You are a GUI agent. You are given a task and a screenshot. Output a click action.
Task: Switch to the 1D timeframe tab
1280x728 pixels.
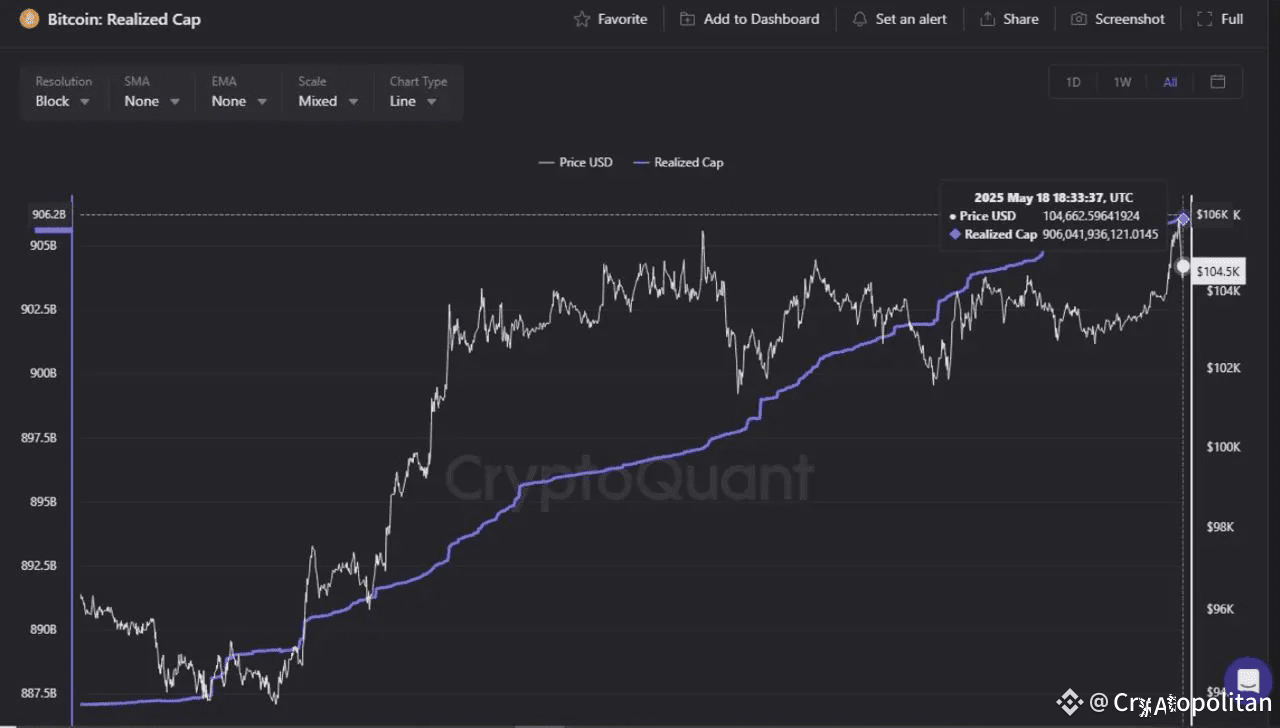[1072, 82]
